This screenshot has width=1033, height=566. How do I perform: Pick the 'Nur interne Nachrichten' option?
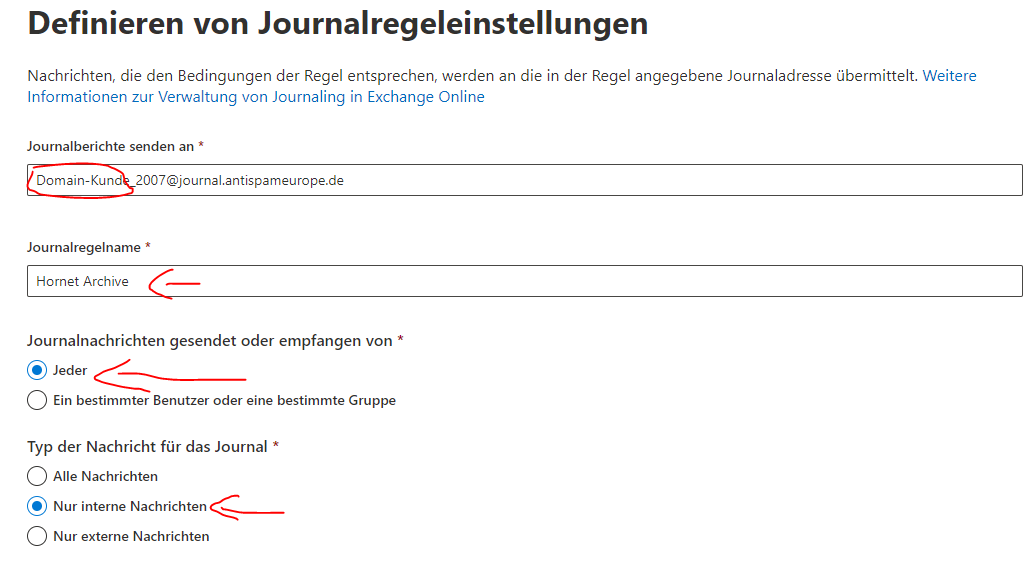coord(37,506)
